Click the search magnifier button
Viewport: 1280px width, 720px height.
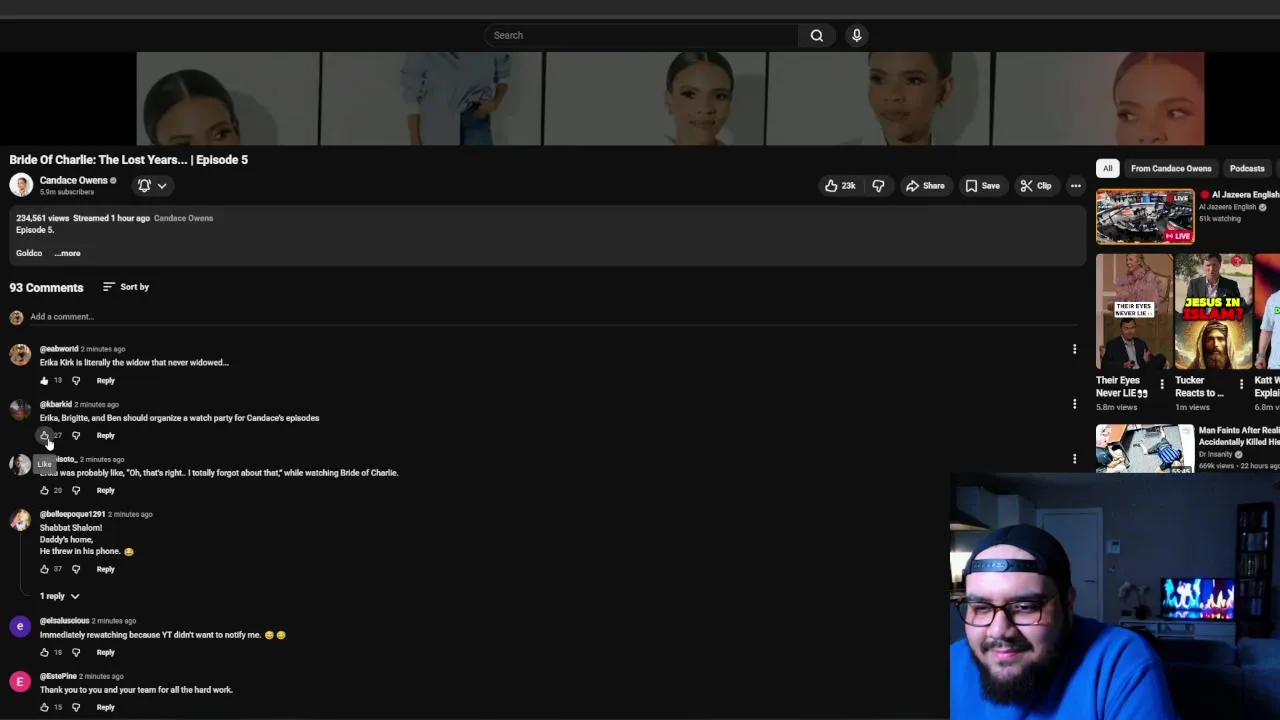point(817,36)
